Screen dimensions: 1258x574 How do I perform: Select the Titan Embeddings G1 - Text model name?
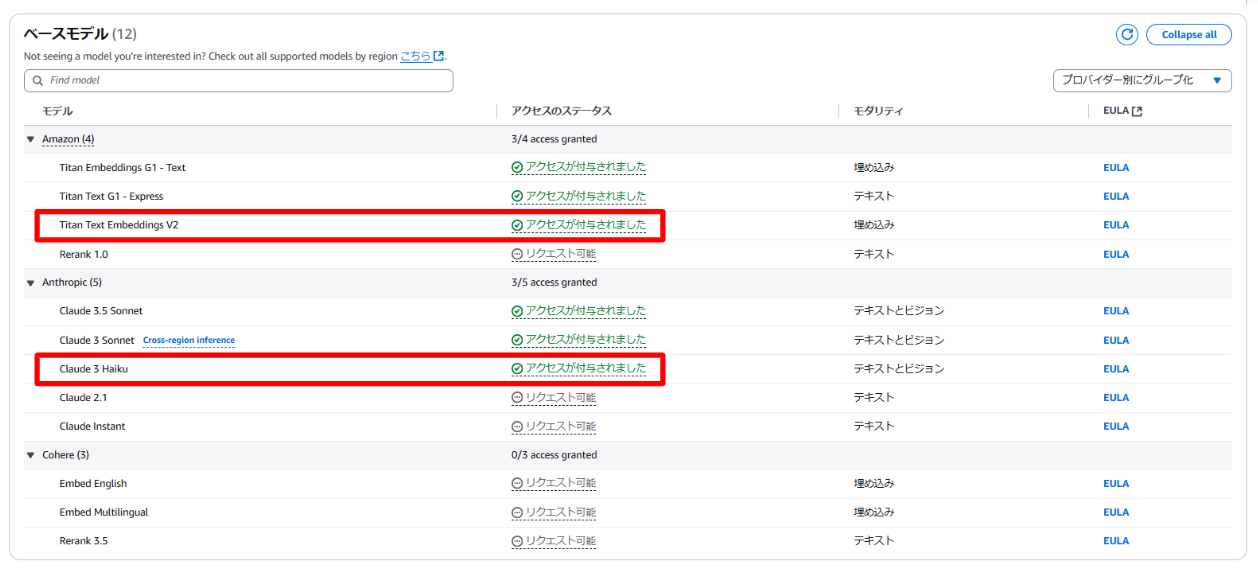coord(122,168)
